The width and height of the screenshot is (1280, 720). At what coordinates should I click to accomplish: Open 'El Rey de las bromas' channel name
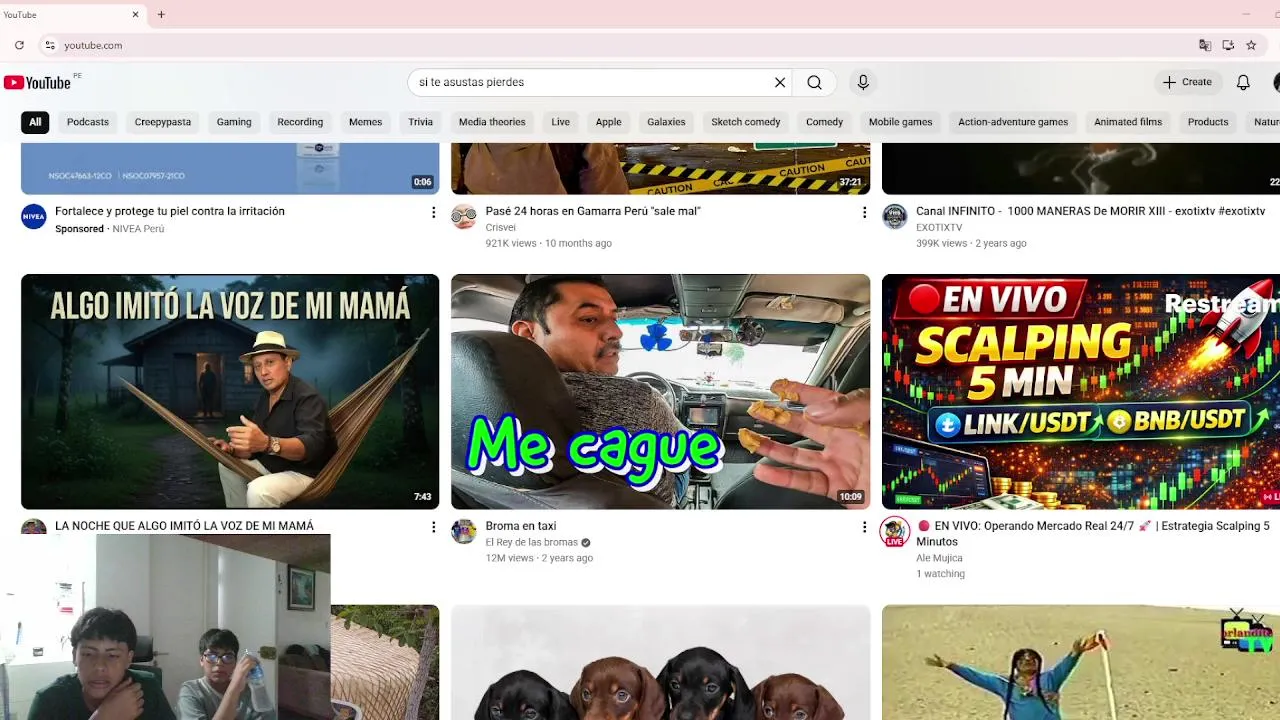coord(531,542)
